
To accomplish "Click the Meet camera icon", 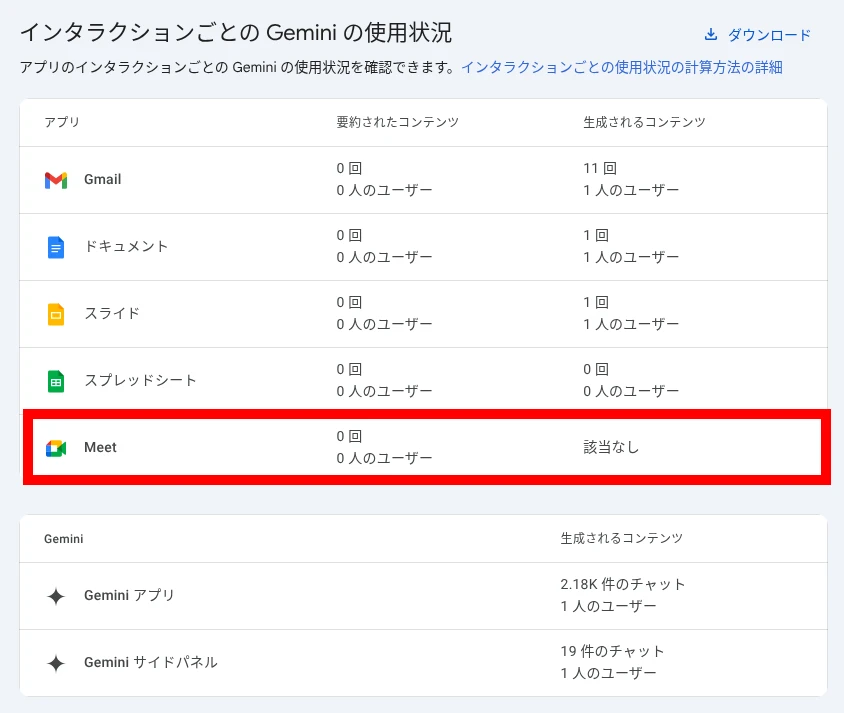I will pyautogui.click(x=56, y=448).
